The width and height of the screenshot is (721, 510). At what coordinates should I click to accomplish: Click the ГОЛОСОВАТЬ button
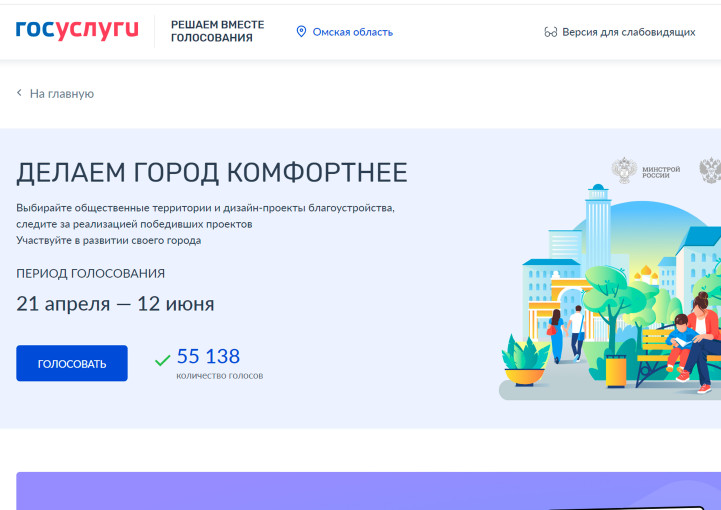click(x=72, y=363)
